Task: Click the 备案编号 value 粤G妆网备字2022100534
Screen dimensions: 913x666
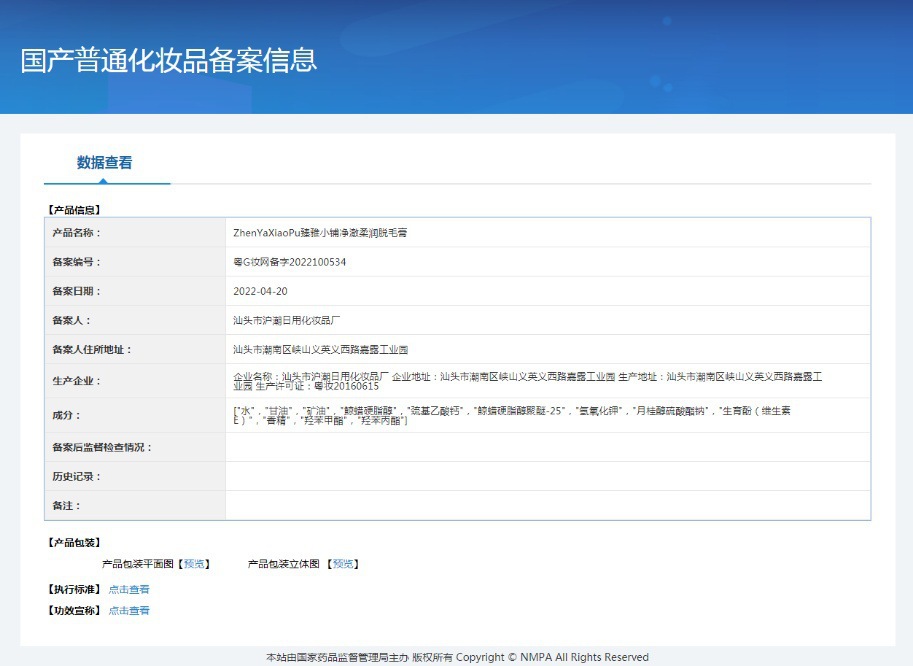Action: click(289, 262)
